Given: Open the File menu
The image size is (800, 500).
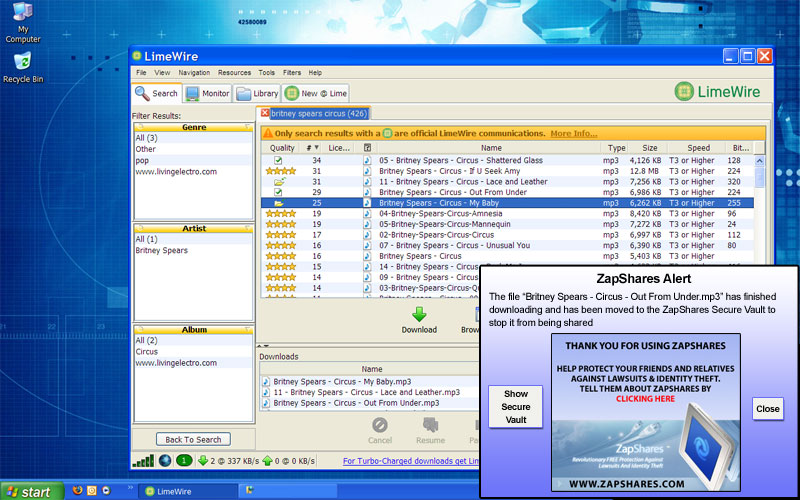Looking at the screenshot, I should [x=141, y=72].
